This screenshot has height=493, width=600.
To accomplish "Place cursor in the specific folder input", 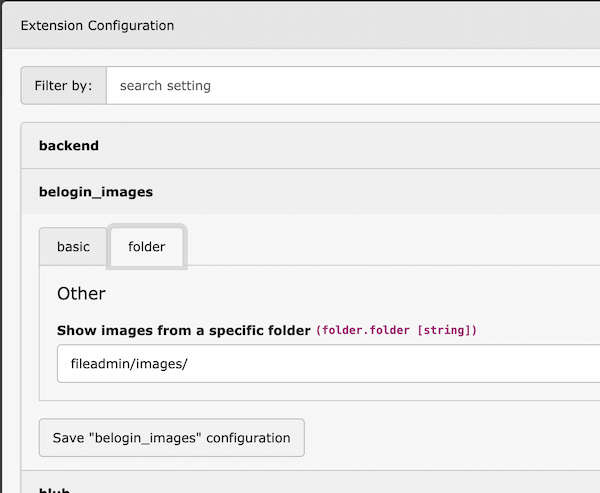I will tap(330, 363).
